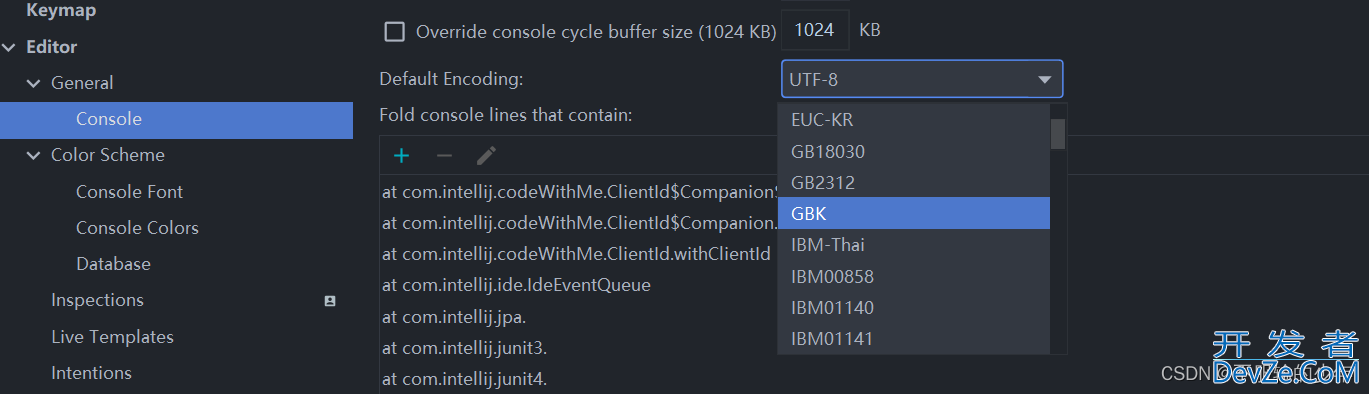Select the com.intellij.ide.IdeEventQueue fold line
Screen dimensions: 1369x394
(516, 285)
